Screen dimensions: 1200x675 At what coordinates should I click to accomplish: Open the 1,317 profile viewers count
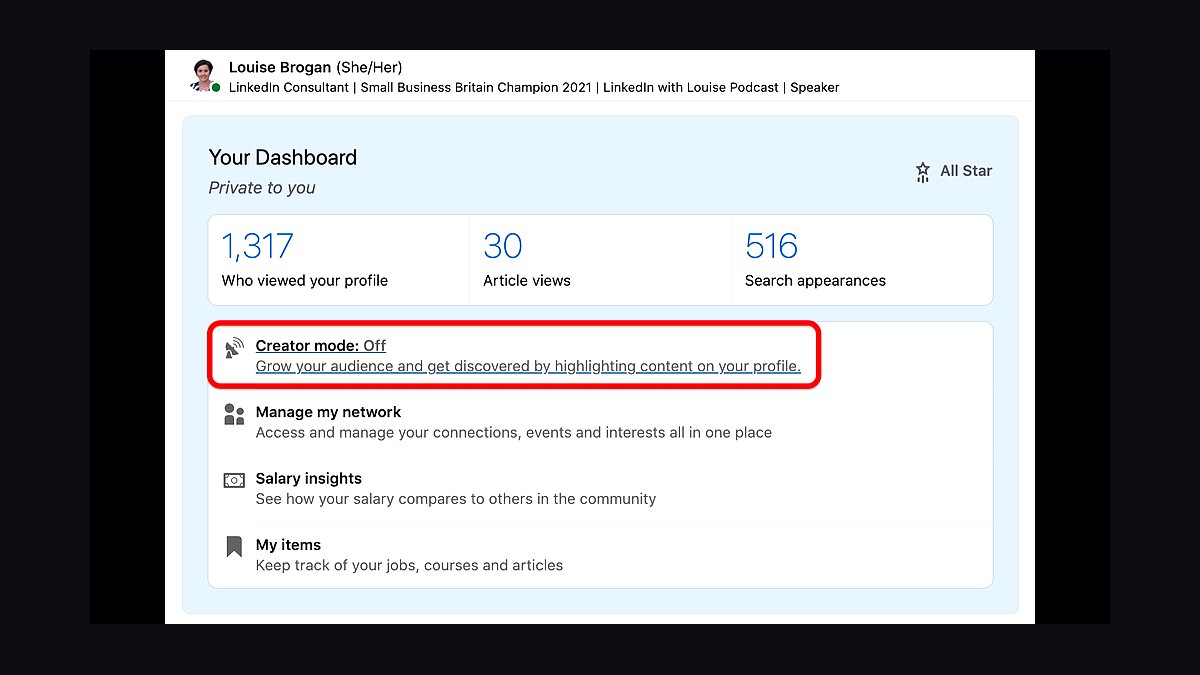257,246
